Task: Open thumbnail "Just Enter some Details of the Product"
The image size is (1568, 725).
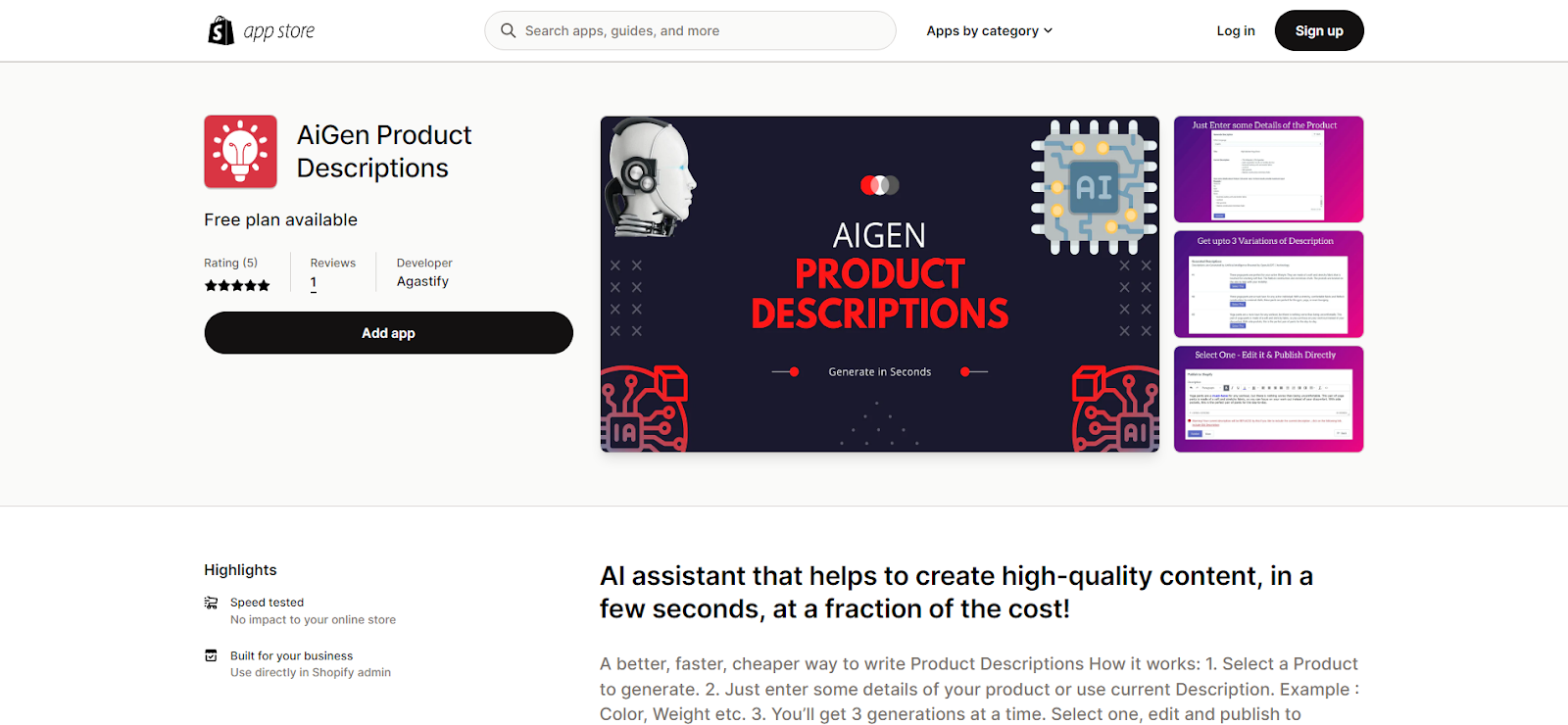Action: (1269, 169)
